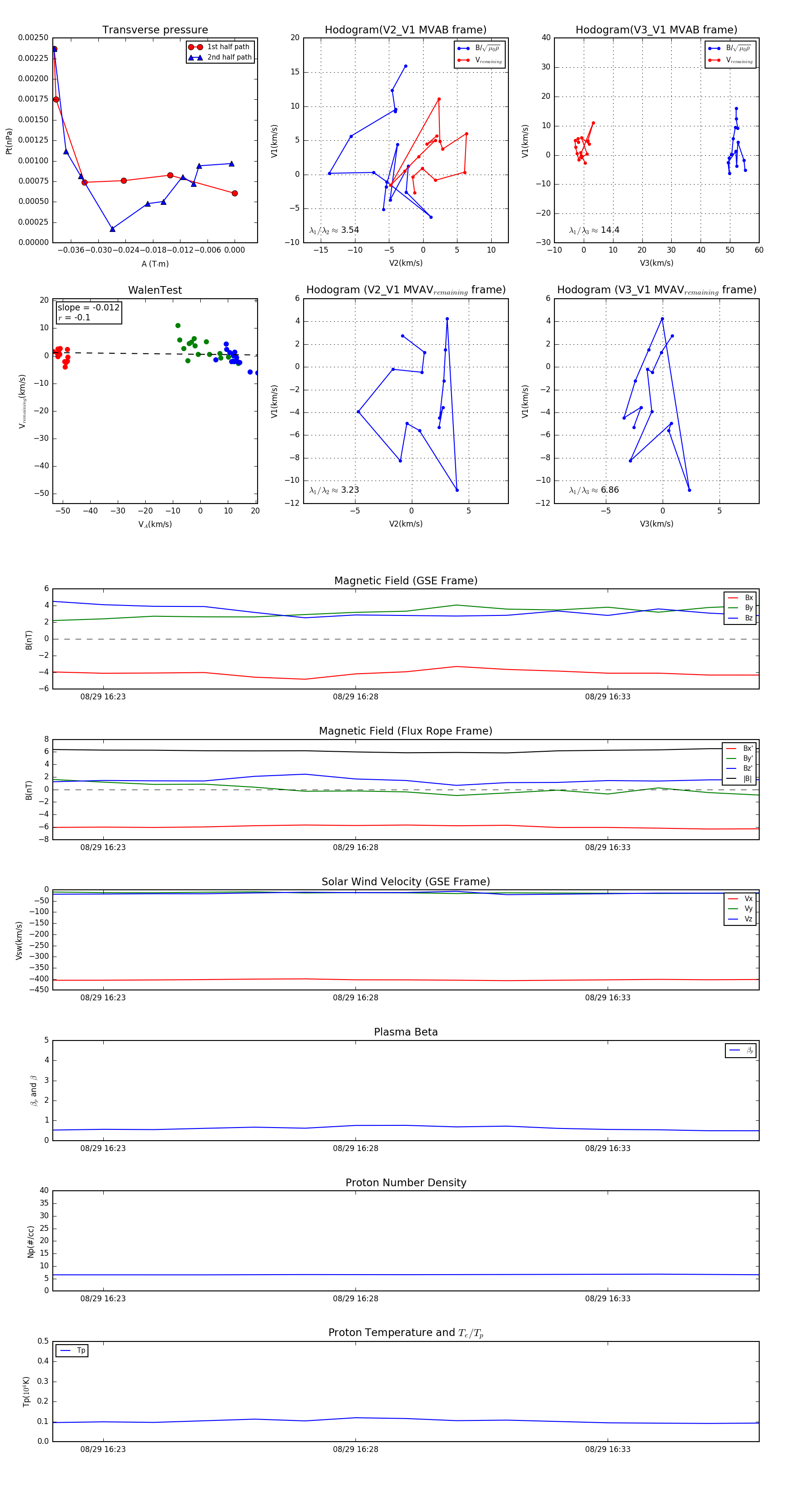Click Vremaining legend entry in V3_V1 MVAB hodogram
The width and height of the screenshot is (812, 1489).
[x=730, y=60]
